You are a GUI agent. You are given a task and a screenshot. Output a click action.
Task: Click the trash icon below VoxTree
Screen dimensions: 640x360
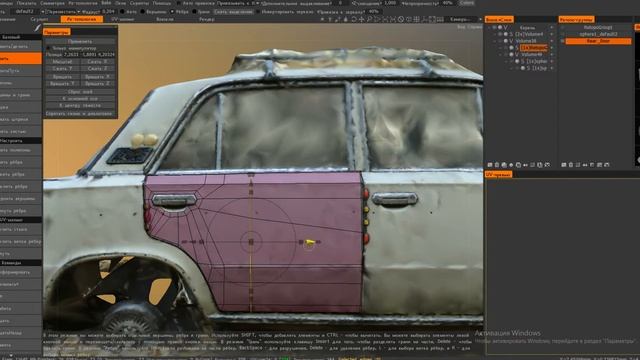(497, 165)
